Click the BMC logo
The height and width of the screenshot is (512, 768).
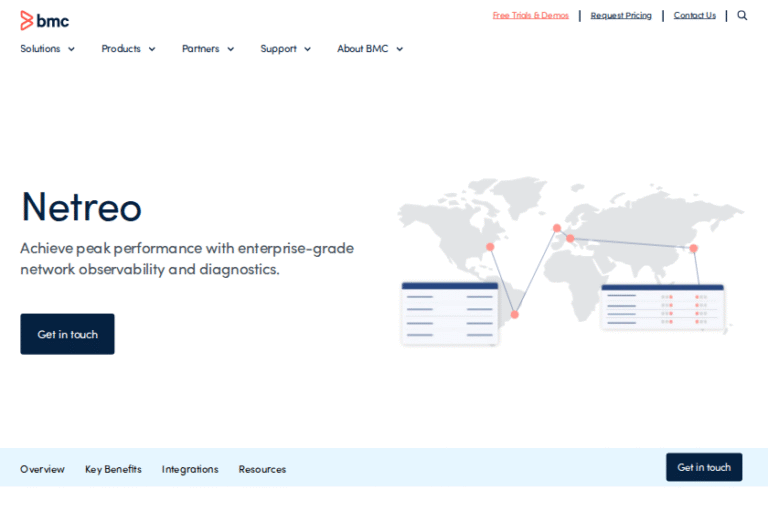(x=45, y=21)
